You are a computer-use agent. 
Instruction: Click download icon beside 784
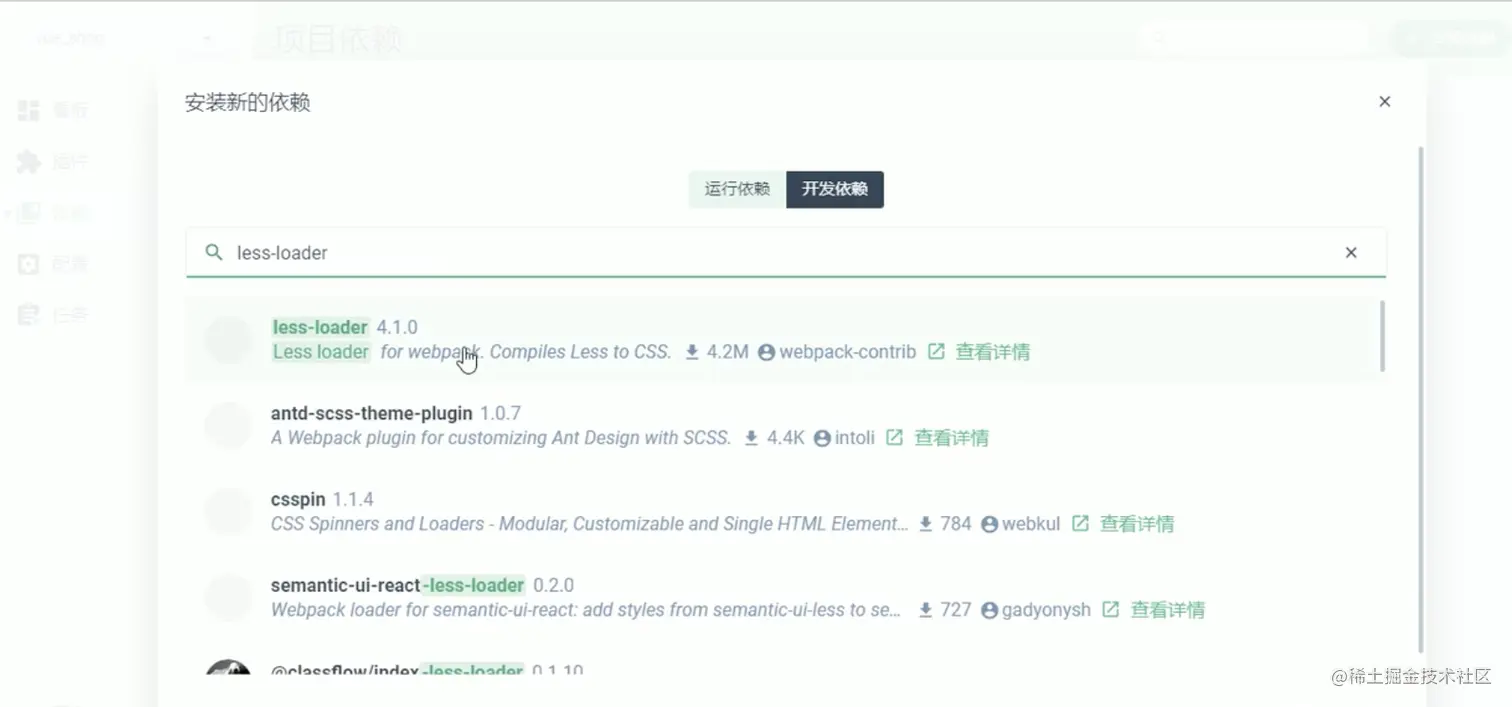925,524
